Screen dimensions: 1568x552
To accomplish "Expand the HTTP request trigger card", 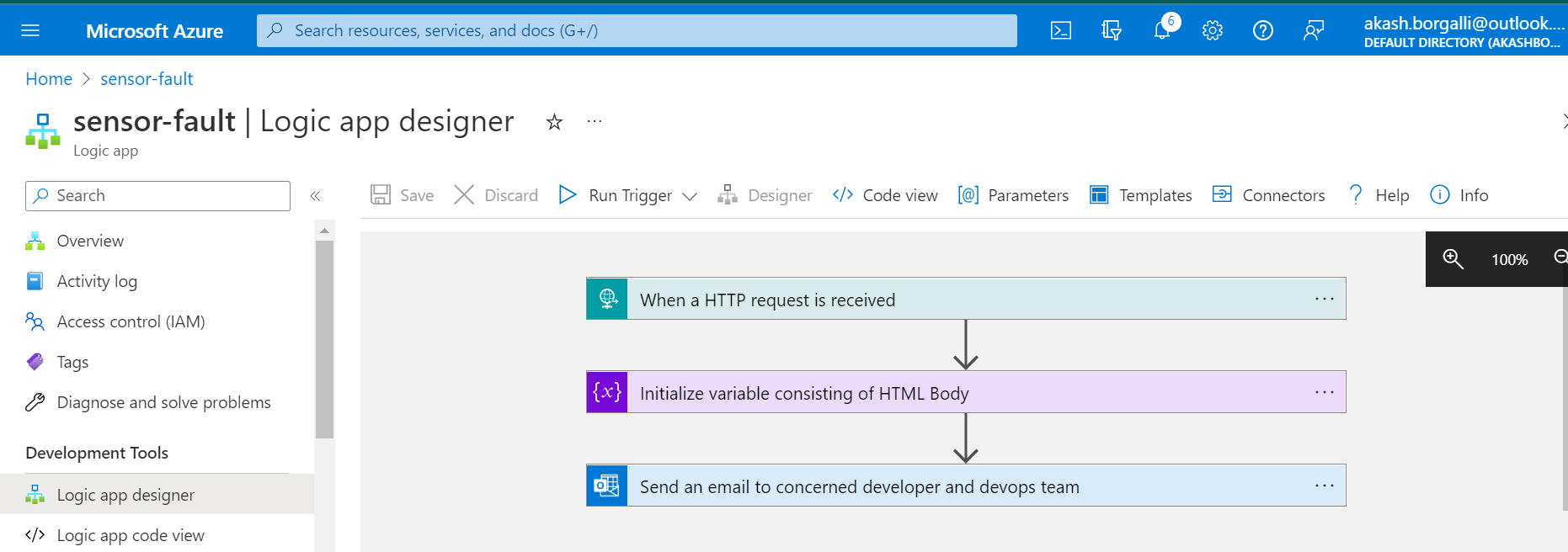I will coord(966,299).
